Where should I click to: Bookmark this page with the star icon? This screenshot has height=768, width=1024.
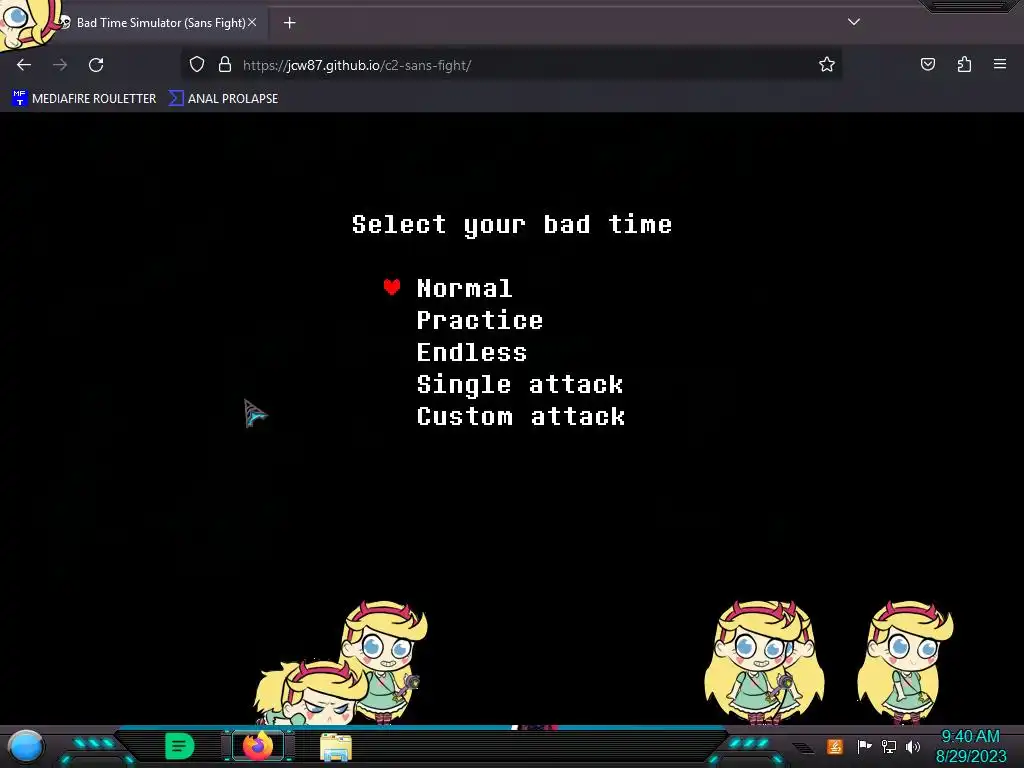coord(827,64)
